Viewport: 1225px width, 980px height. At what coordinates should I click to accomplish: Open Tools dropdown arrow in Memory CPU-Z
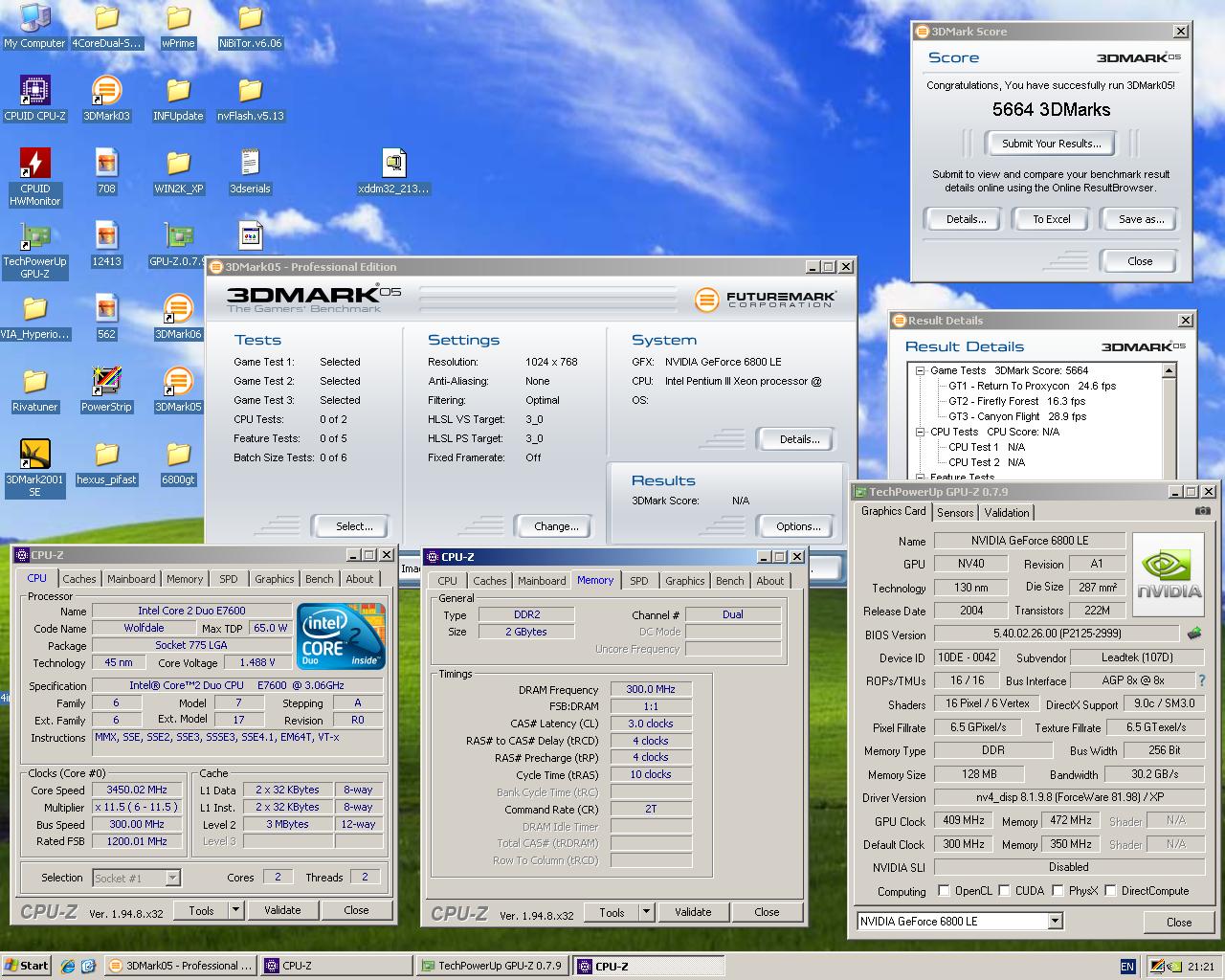click(x=647, y=912)
